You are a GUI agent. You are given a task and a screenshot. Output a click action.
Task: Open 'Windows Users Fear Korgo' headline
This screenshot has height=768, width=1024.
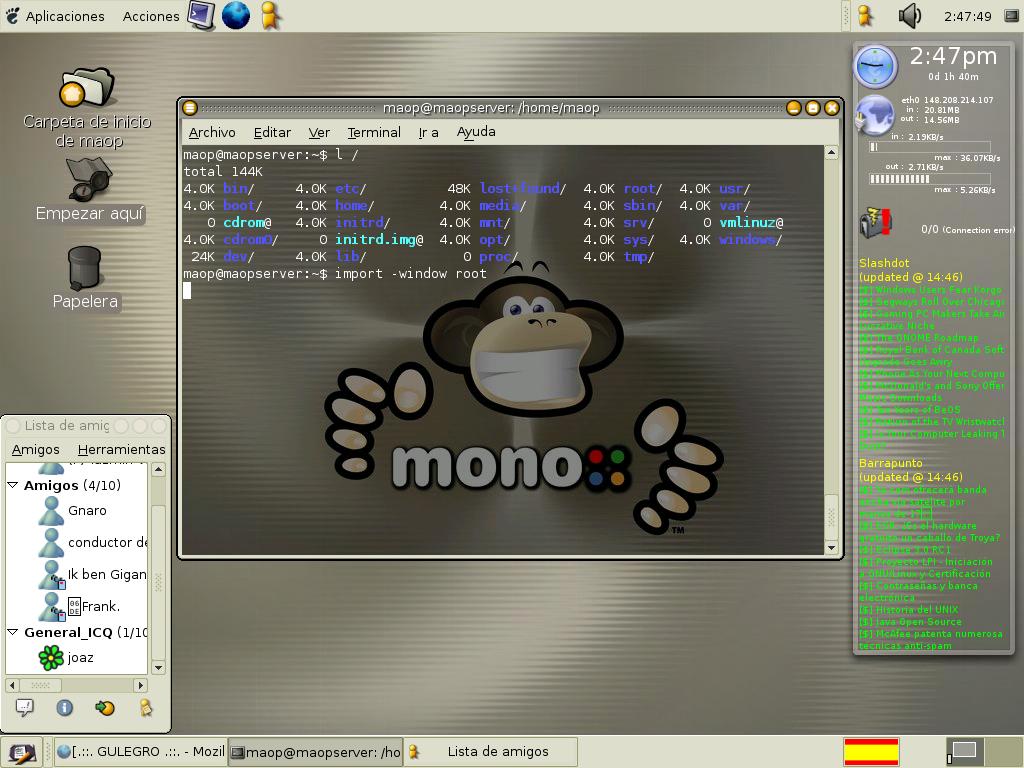point(930,289)
